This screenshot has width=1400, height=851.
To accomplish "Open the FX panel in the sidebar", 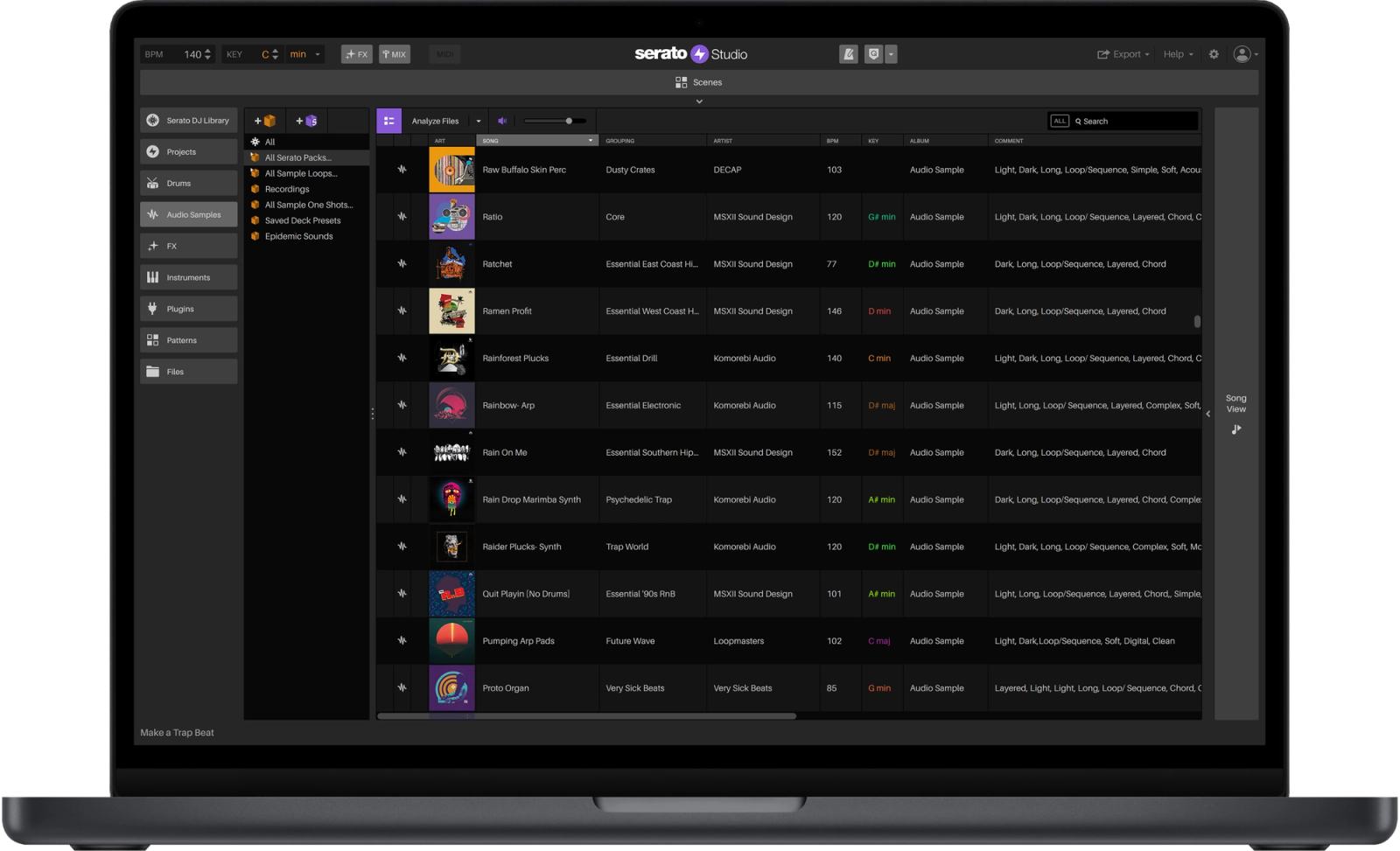I will tap(187, 245).
